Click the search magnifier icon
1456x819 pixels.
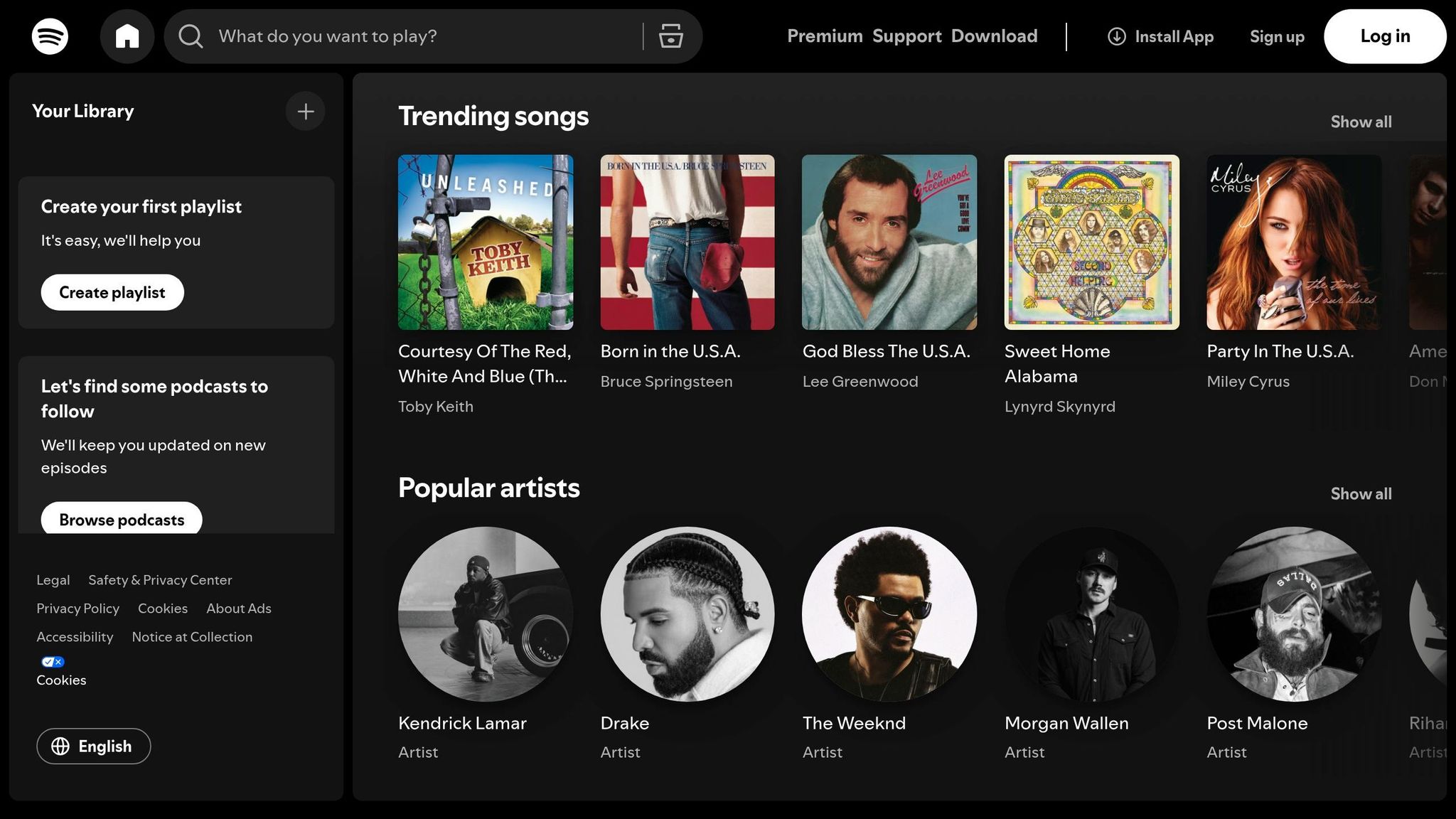point(191,36)
